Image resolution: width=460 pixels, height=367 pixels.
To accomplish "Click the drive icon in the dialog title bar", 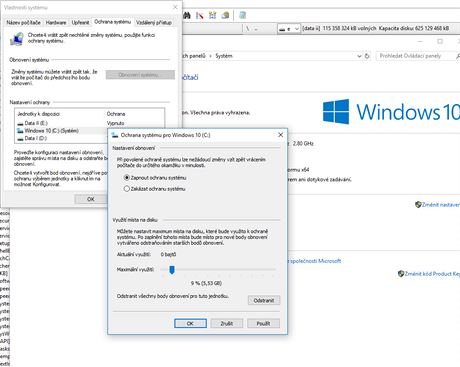I will tap(115, 135).
